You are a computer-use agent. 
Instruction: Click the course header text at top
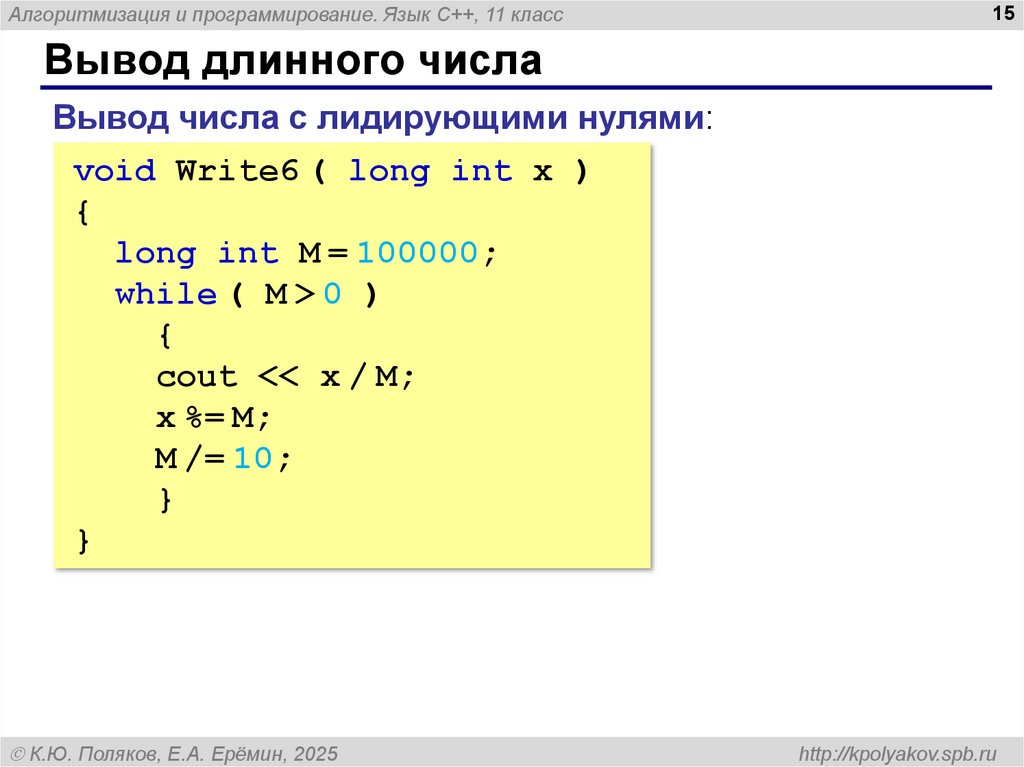[285, 14]
